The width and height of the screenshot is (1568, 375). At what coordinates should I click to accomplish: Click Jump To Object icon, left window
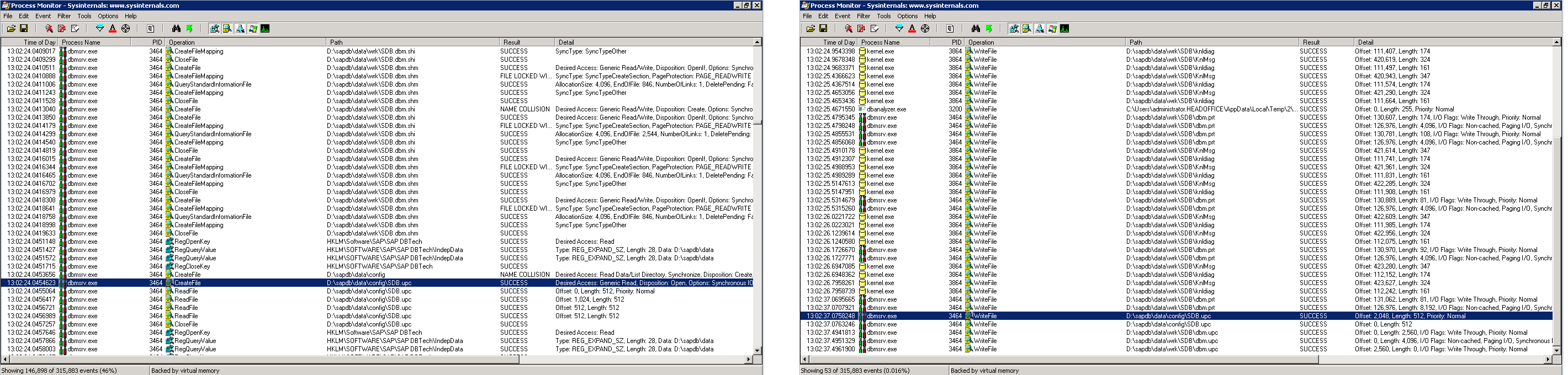point(189,29)
